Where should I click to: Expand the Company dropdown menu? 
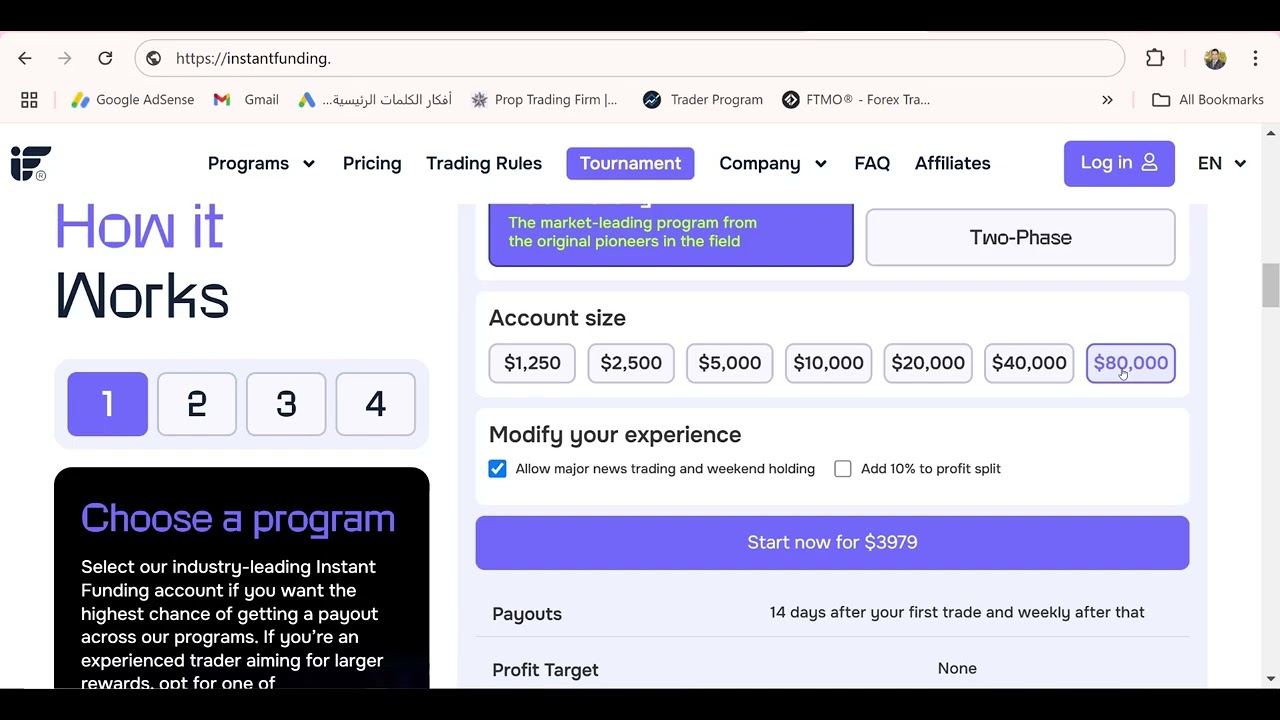[x=773, y=163]
